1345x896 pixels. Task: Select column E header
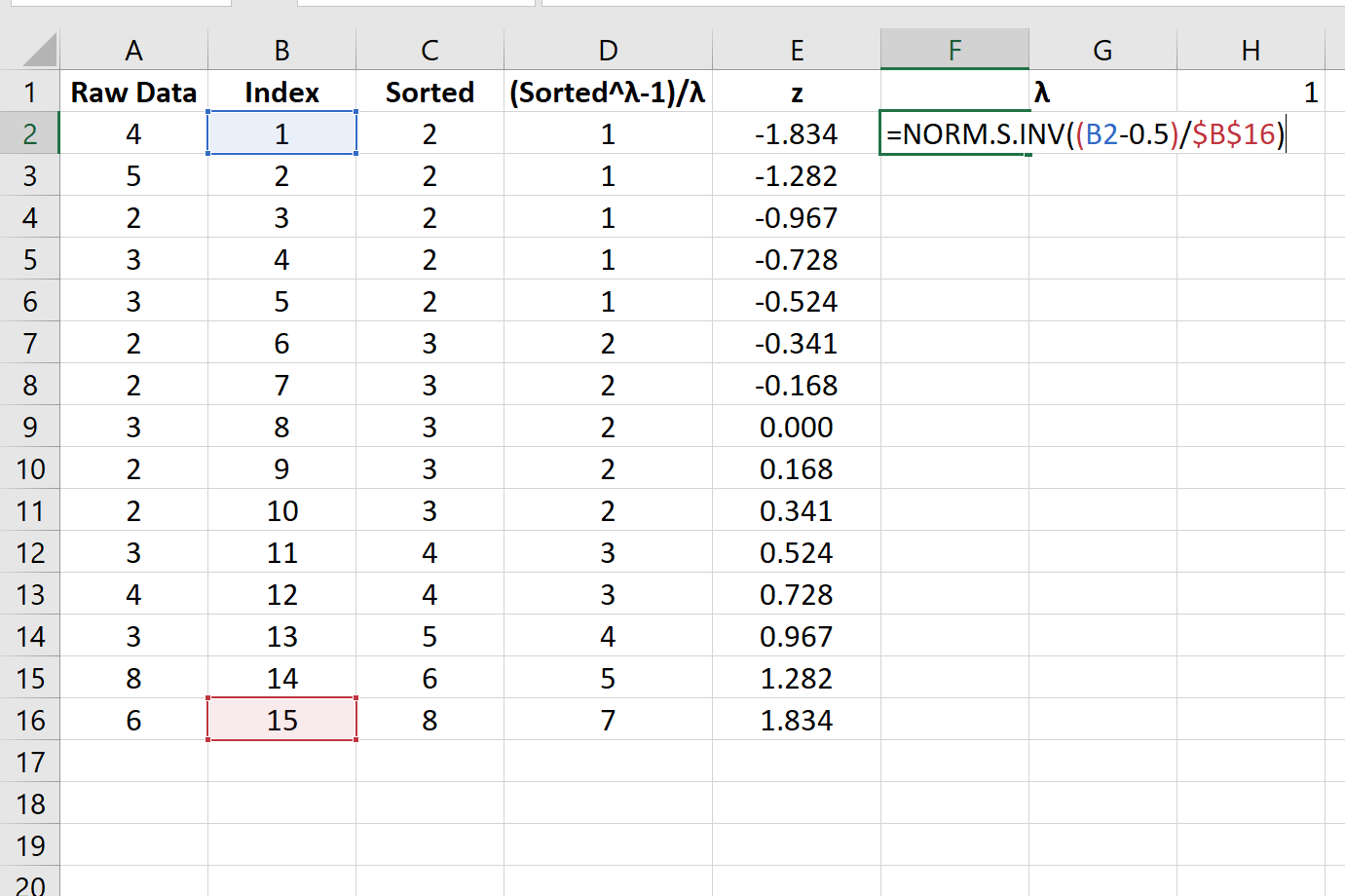tap(797, 50)
